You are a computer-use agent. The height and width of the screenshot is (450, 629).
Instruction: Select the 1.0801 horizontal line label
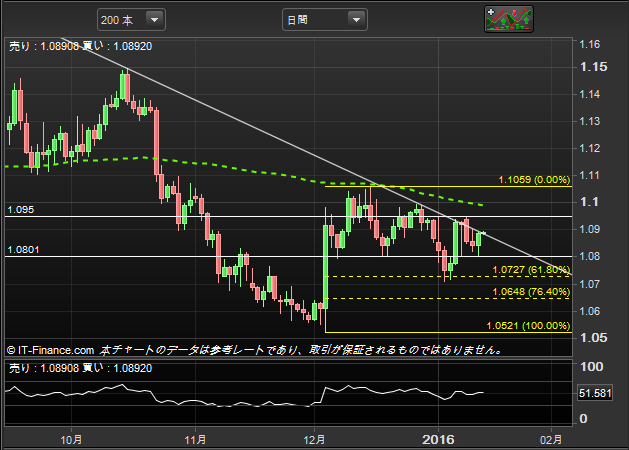(23, 249)
